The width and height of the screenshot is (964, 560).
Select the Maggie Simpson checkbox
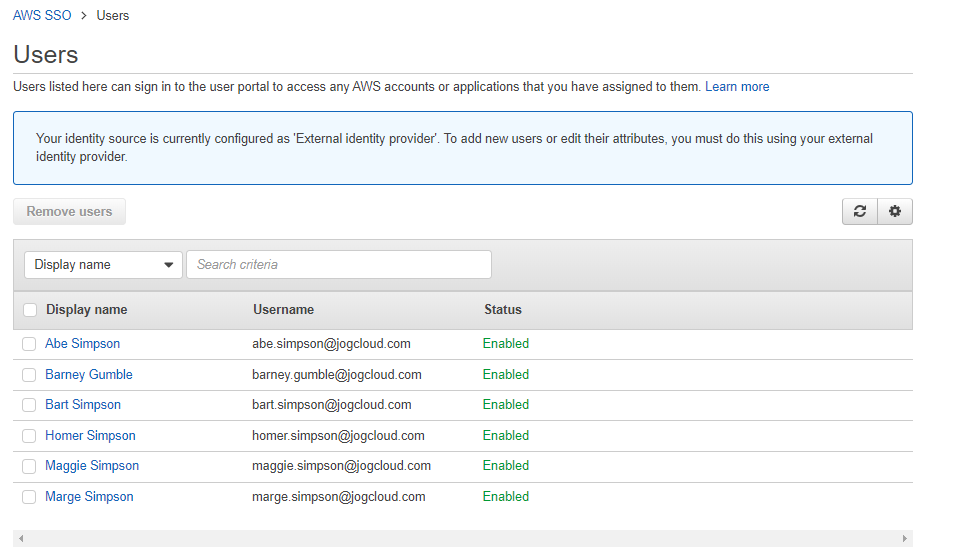click(29, 466)
